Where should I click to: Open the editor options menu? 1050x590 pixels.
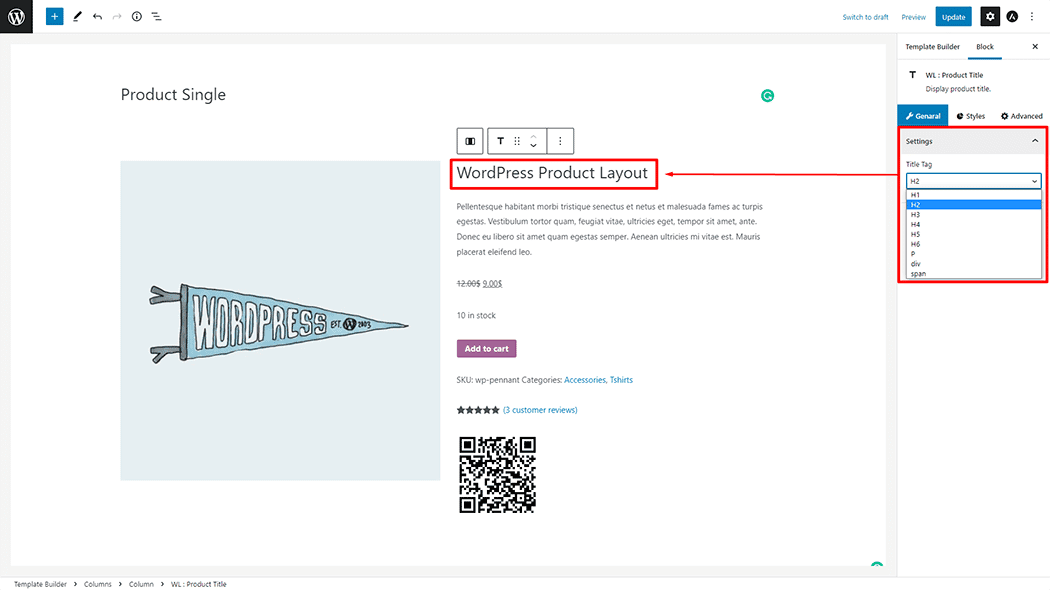1032,17
